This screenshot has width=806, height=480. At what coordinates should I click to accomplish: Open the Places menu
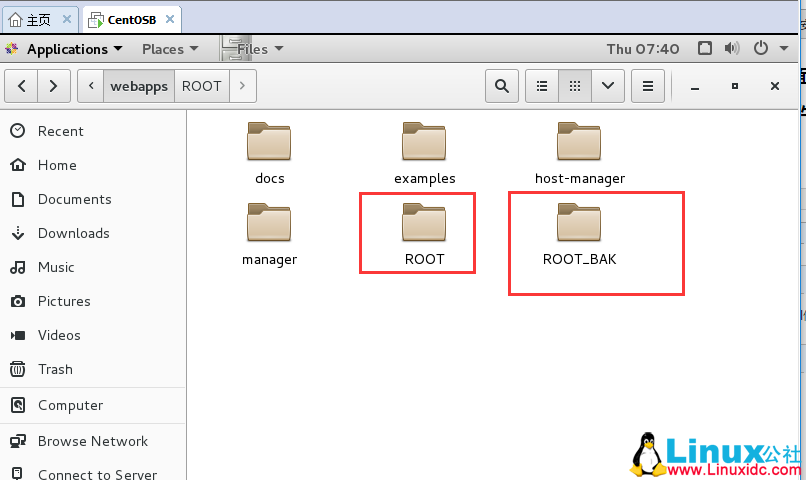(169, 49)
